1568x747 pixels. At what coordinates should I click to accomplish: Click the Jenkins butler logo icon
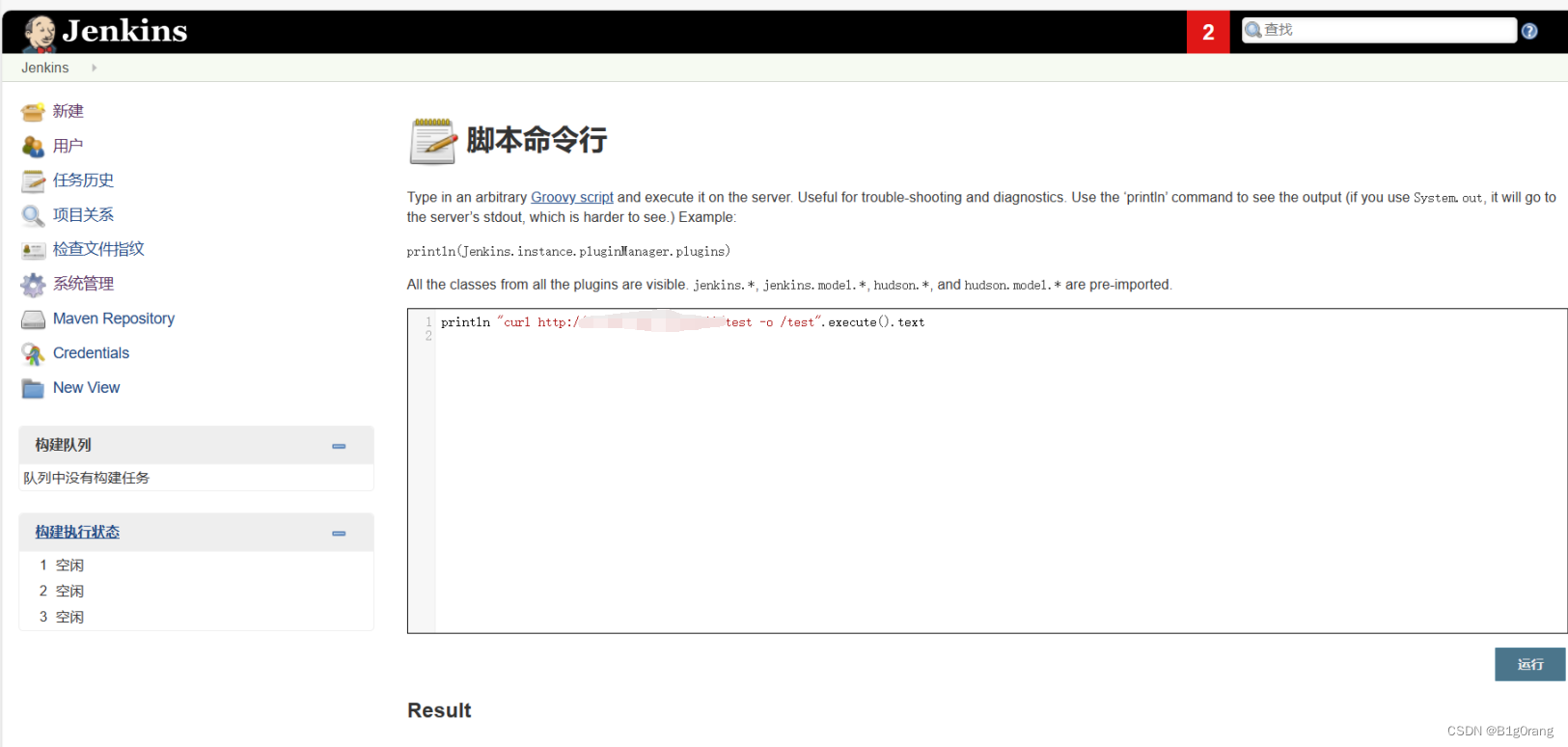coord(40,34)
